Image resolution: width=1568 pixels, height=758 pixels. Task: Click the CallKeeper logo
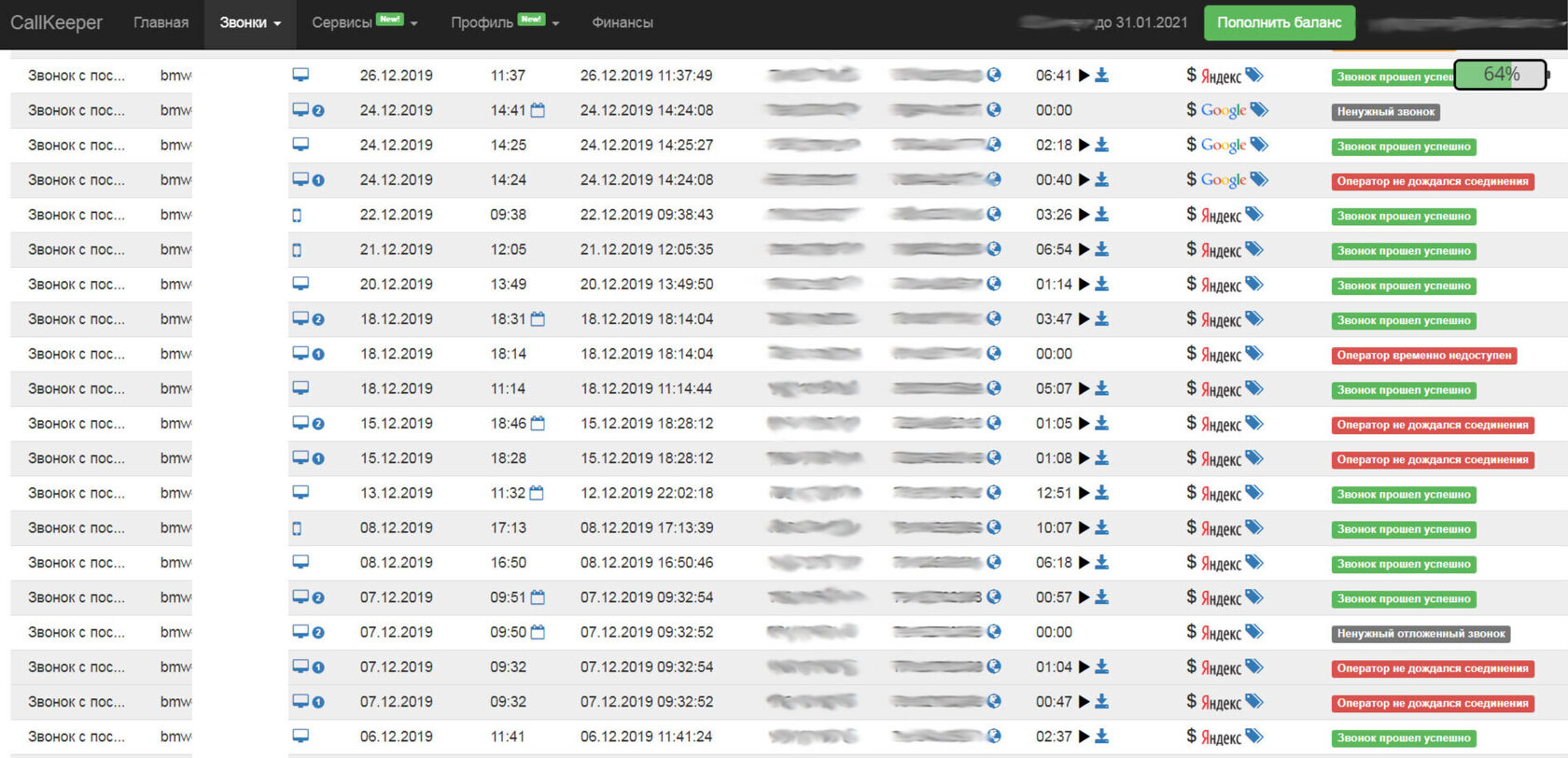pyautogui.click(x=56, y=22)
